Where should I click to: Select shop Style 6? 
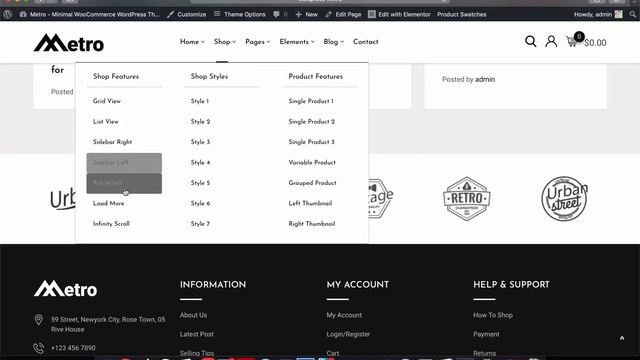pyautogui.click(x=200, y=203)
